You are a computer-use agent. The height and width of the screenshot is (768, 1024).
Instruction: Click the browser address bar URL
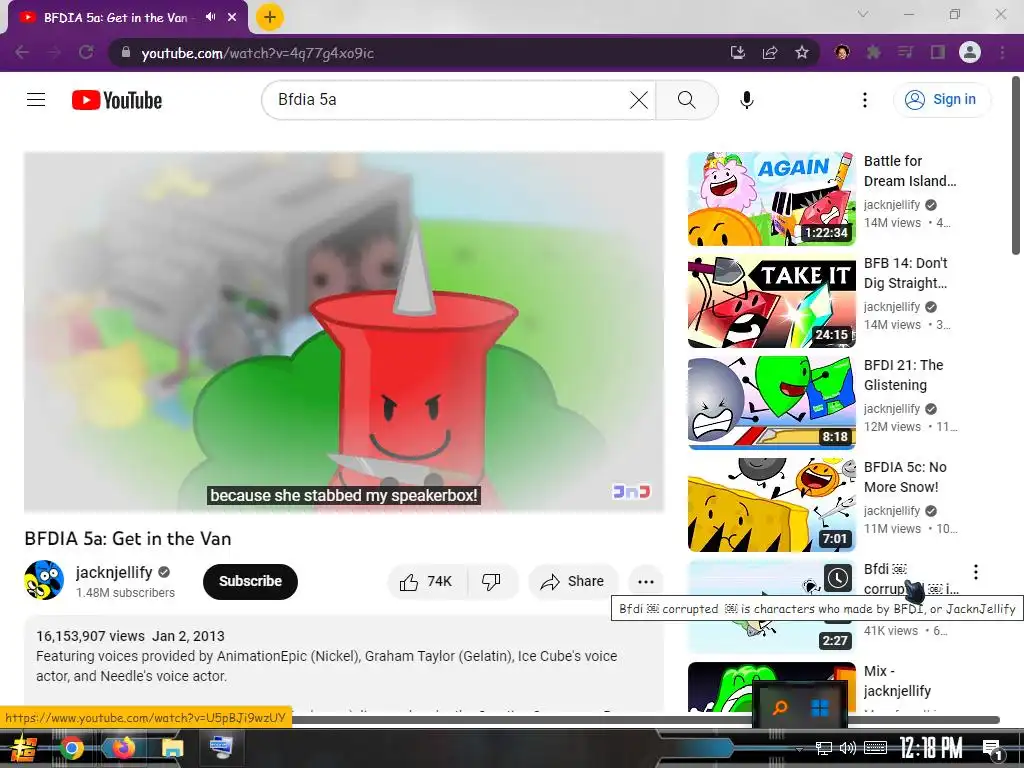click(258, 53)
